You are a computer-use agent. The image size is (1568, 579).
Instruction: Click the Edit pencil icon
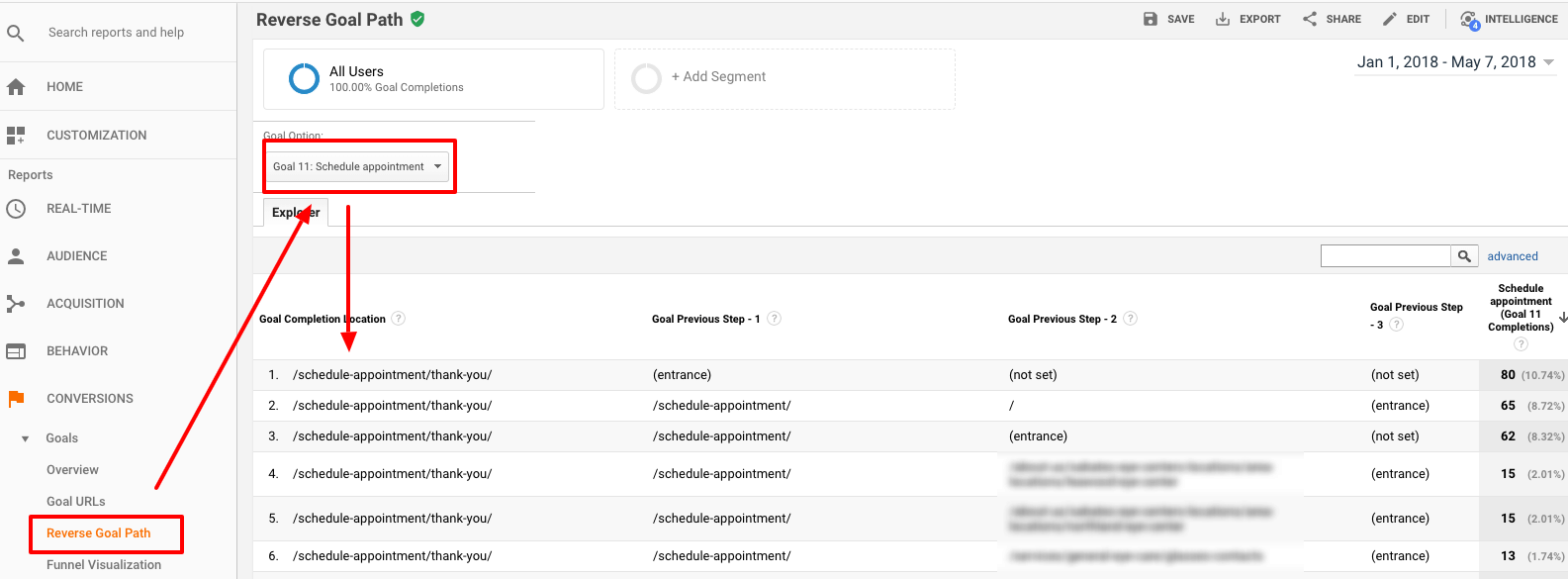click(x=1390, y=19)
